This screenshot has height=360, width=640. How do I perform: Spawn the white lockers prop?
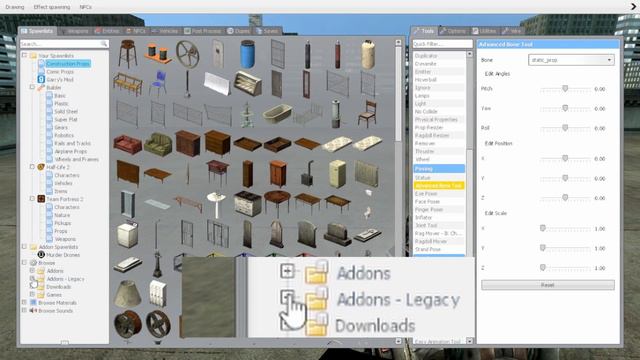(x=158, y=293)
